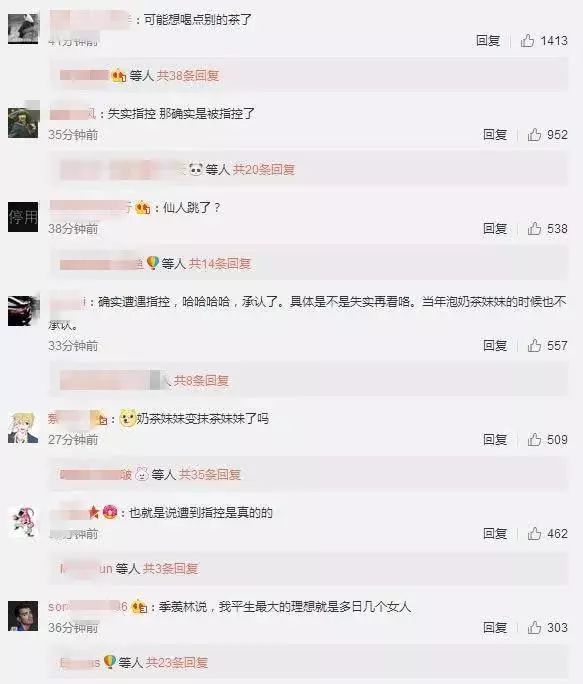Expand '共20条回复' replies
The image size is (583, 684).
click(264, 169)
